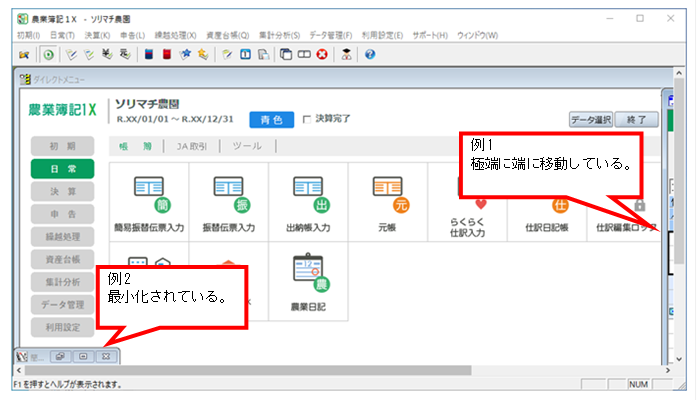Screen dimensions: 698x402
Task: Click the vertical scrollbar up arrow
Action: tap(679, 73)
